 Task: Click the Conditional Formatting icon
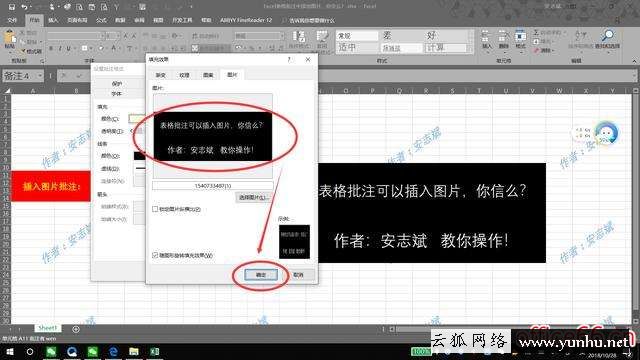(299, 37)
